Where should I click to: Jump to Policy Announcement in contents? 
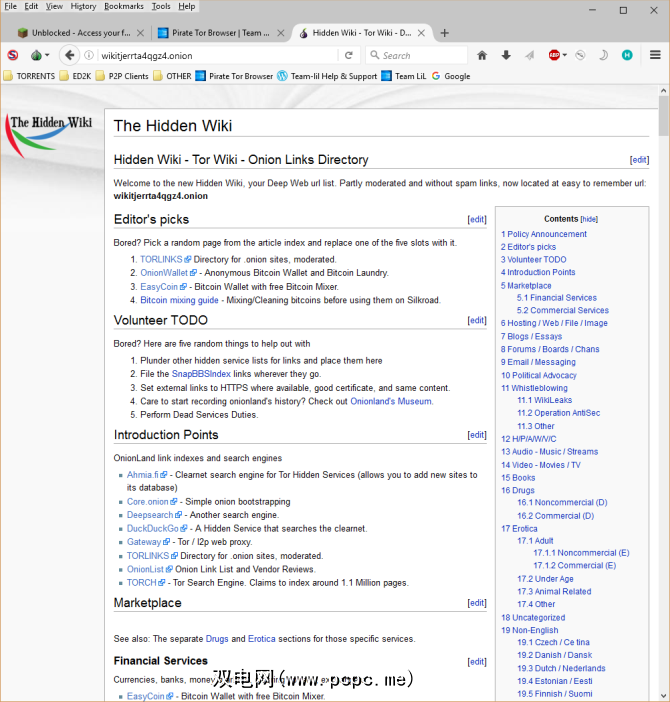point(543,234)
